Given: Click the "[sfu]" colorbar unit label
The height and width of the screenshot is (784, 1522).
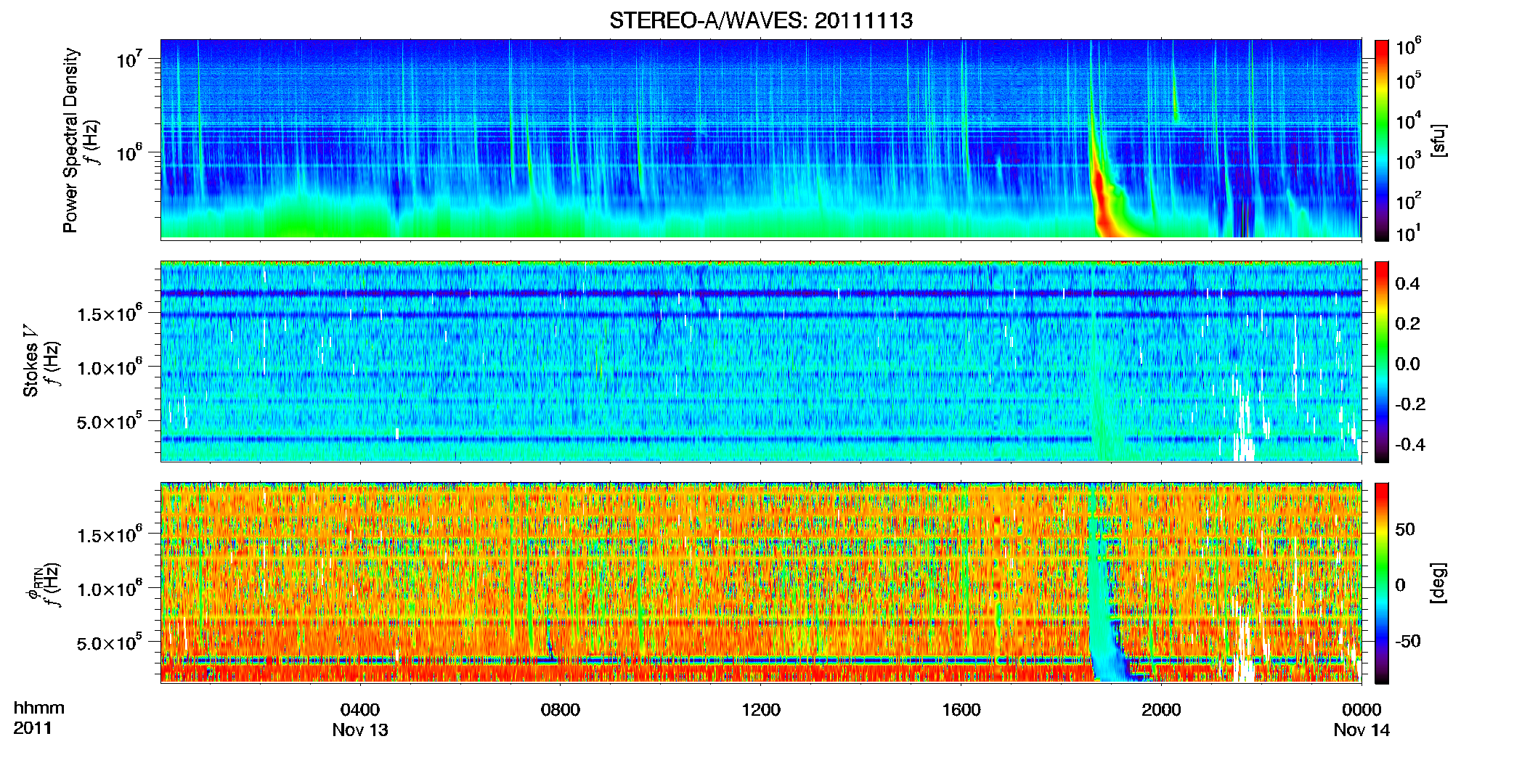Looking at the screenshot, I should coord(1438,140).
